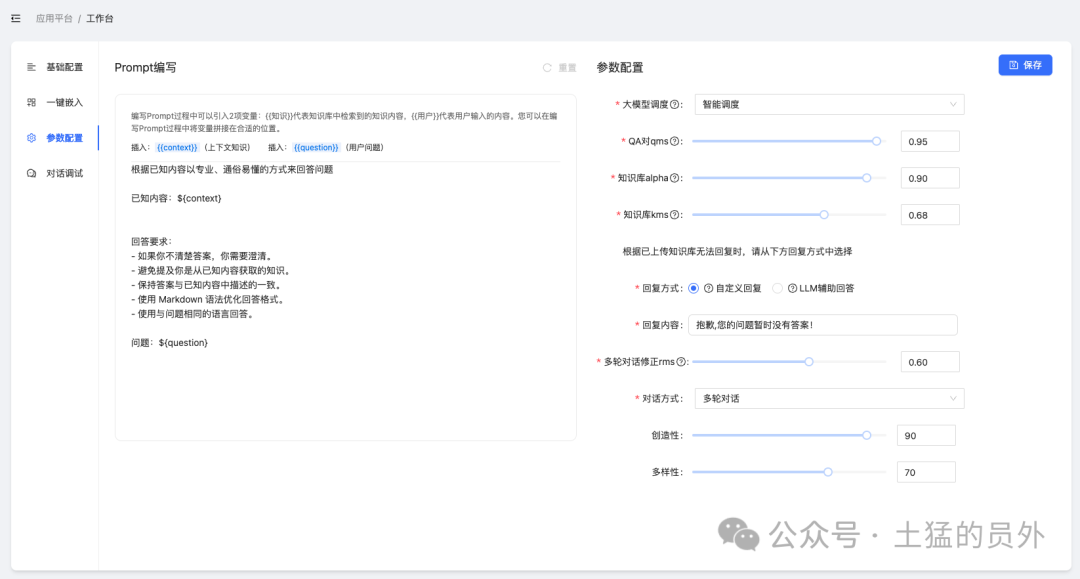The image size is (1080, 579).
Task: Click the 创造性 slider handle
Action: tap(866, 435)
